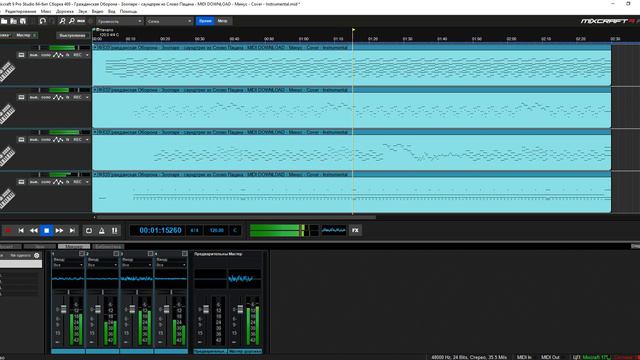Toggle the checkbox on mixer channel 4
The height and width of the screenshot is (360, 640).
[184, 254]
